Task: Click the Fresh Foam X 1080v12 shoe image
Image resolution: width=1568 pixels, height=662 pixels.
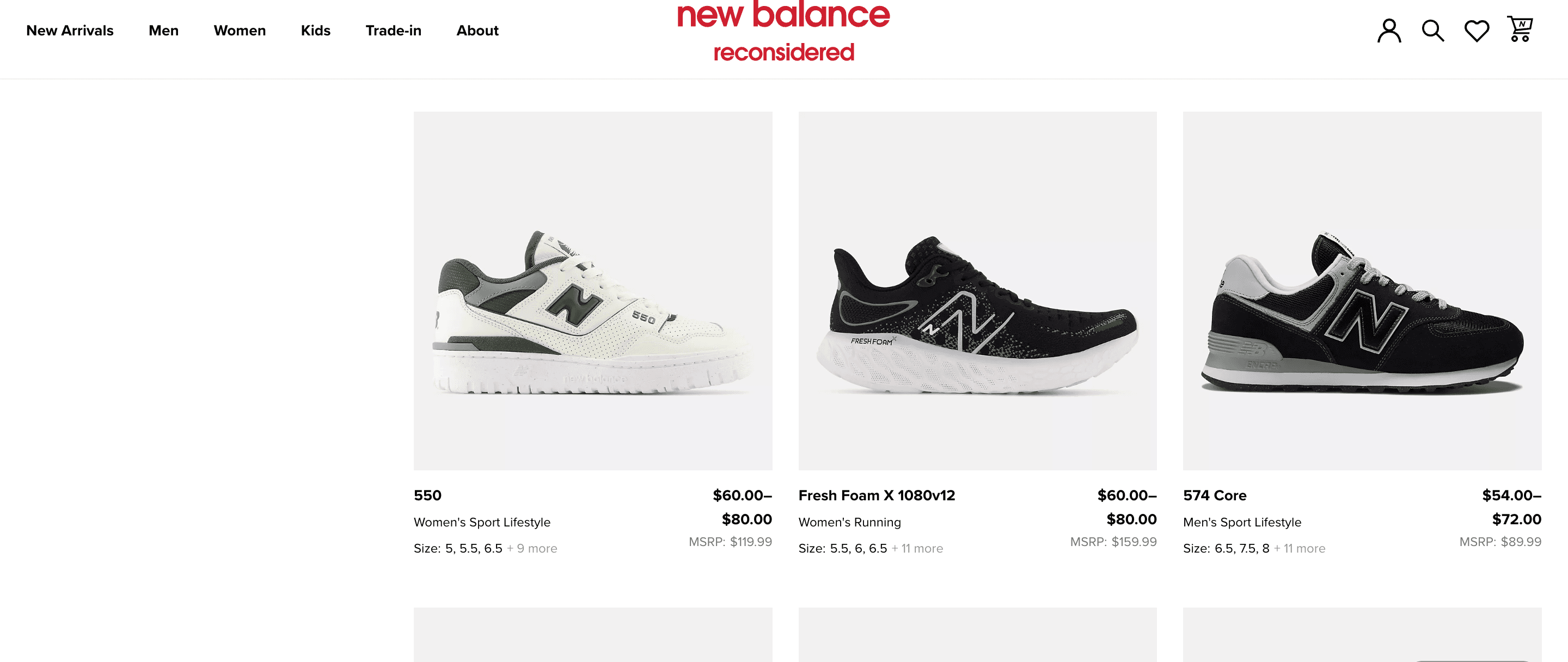Action: tap(978, 290)
